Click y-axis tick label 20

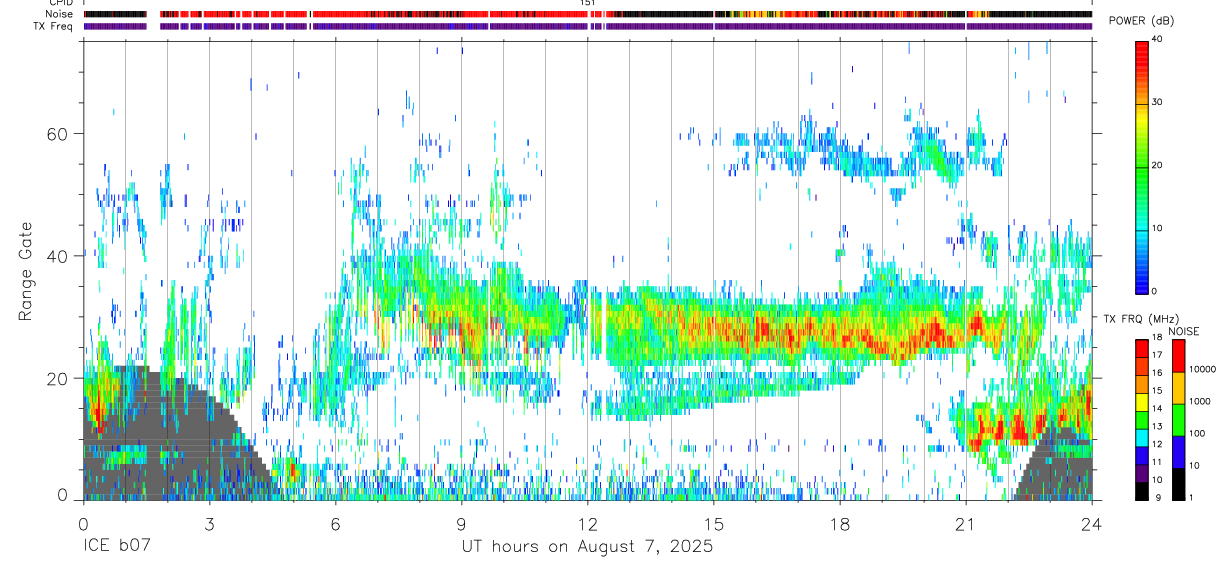(x=59, y=378)
